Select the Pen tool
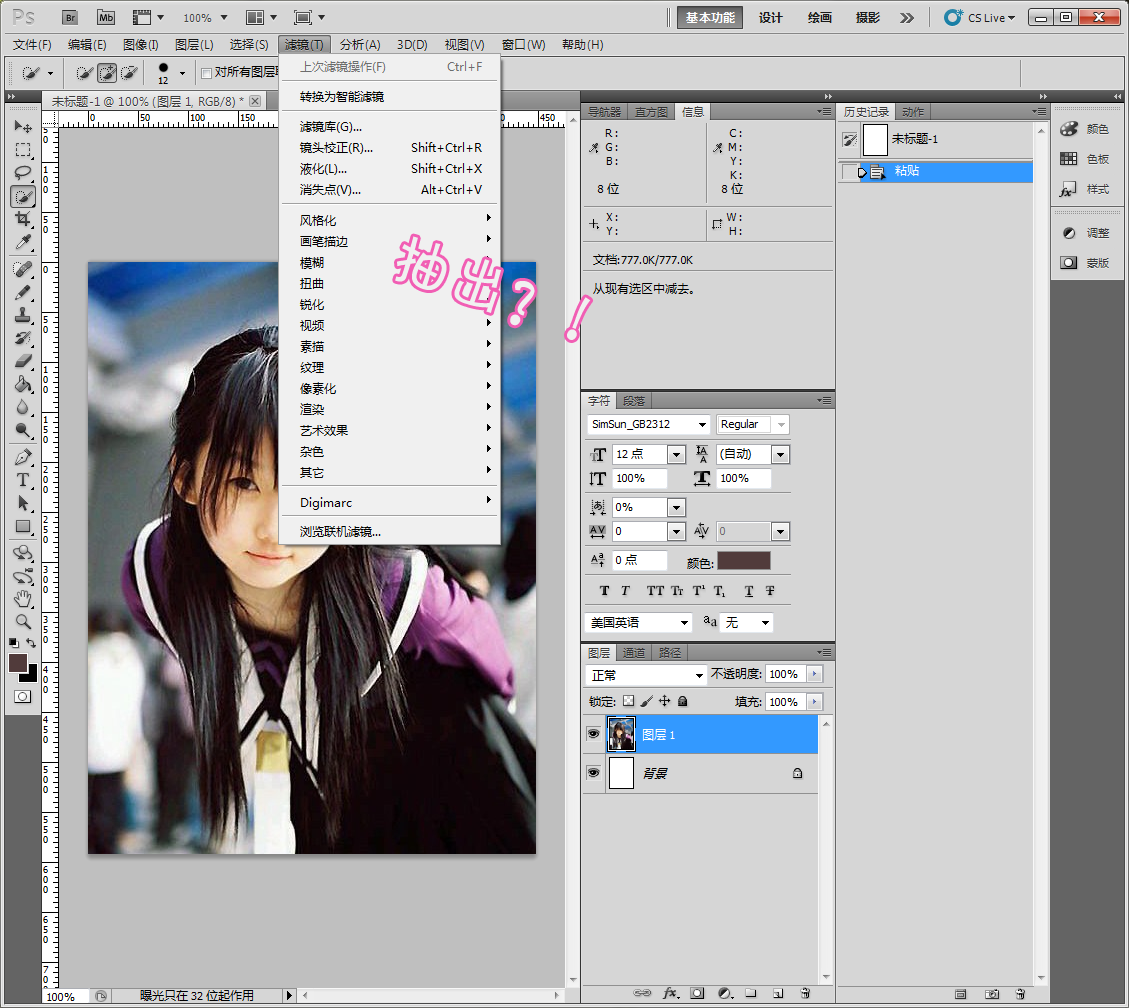 23,457
